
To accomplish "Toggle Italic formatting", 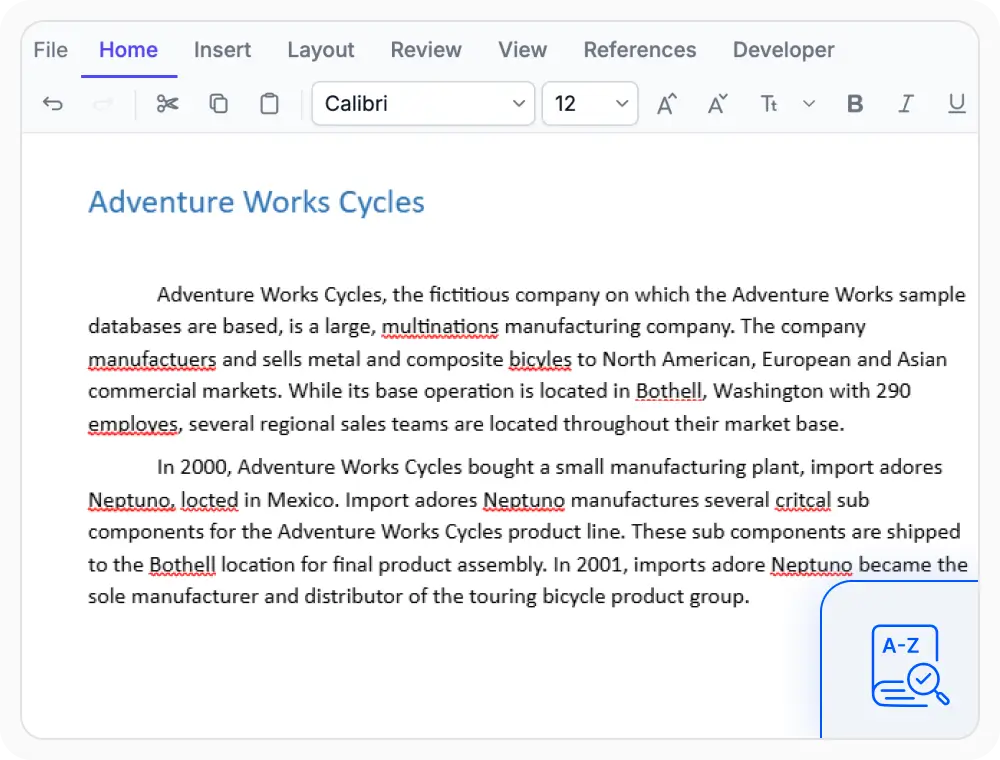I will (906, 103).
